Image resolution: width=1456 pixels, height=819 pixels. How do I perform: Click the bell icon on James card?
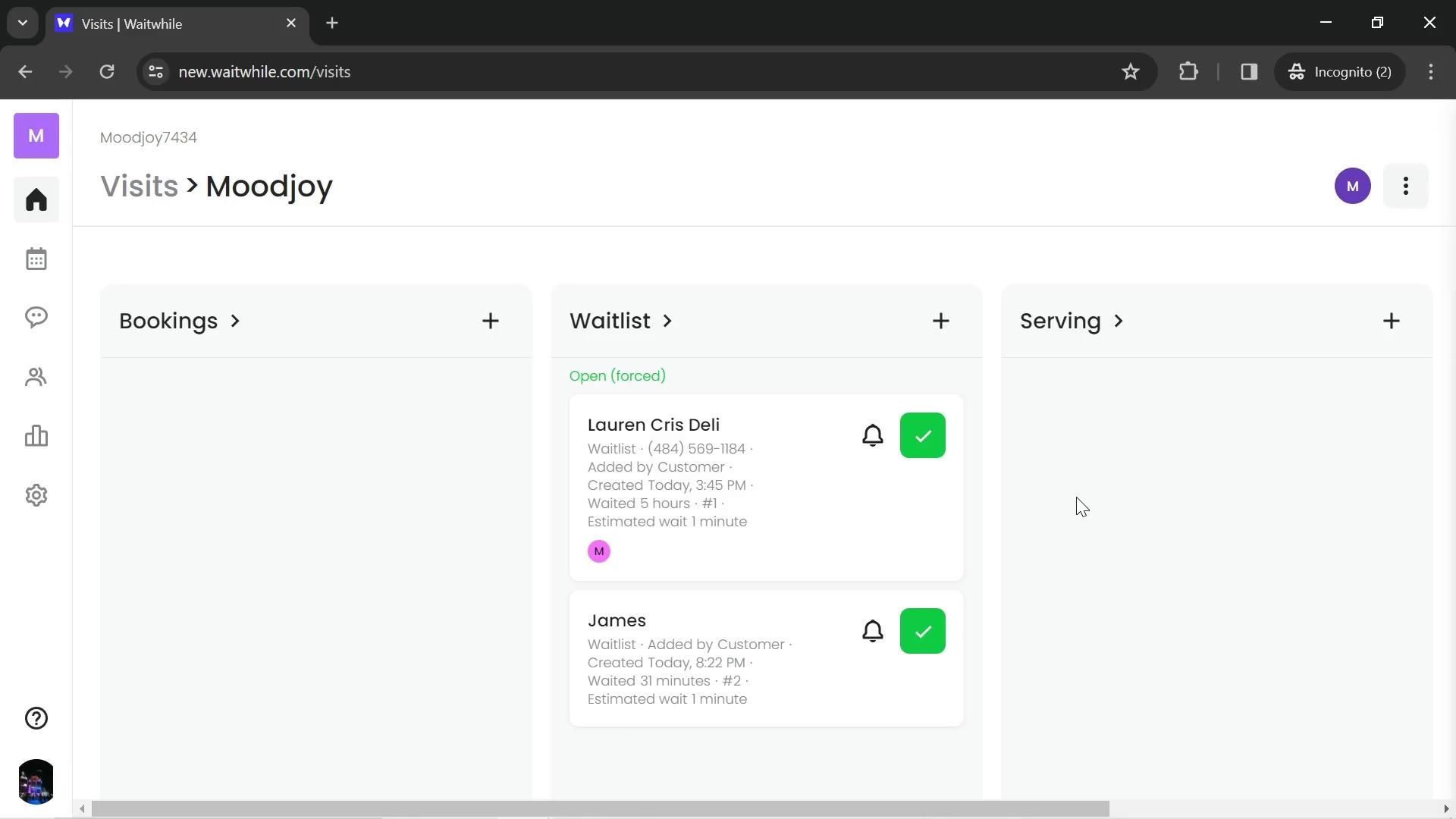(872, 631)
